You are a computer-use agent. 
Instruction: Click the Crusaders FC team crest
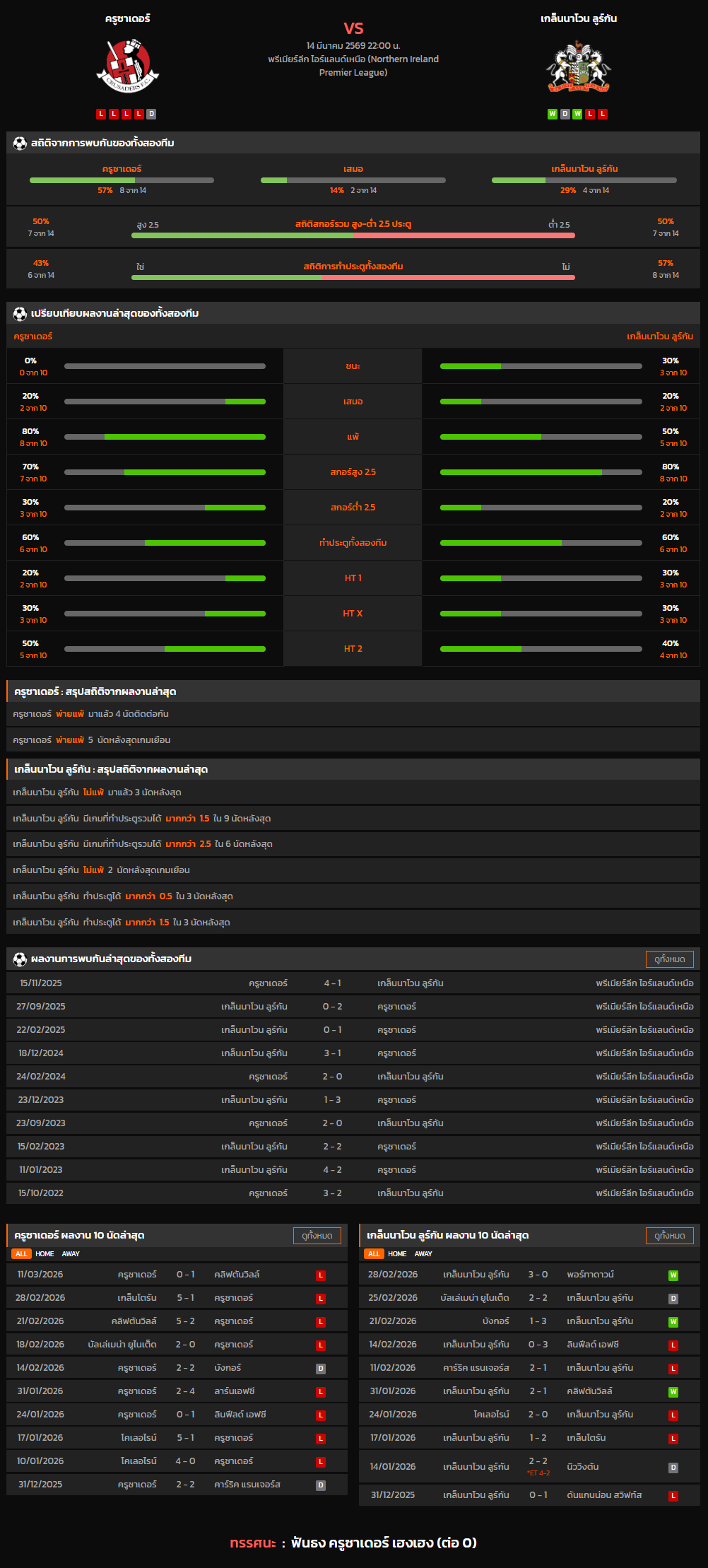click(128, 66)
